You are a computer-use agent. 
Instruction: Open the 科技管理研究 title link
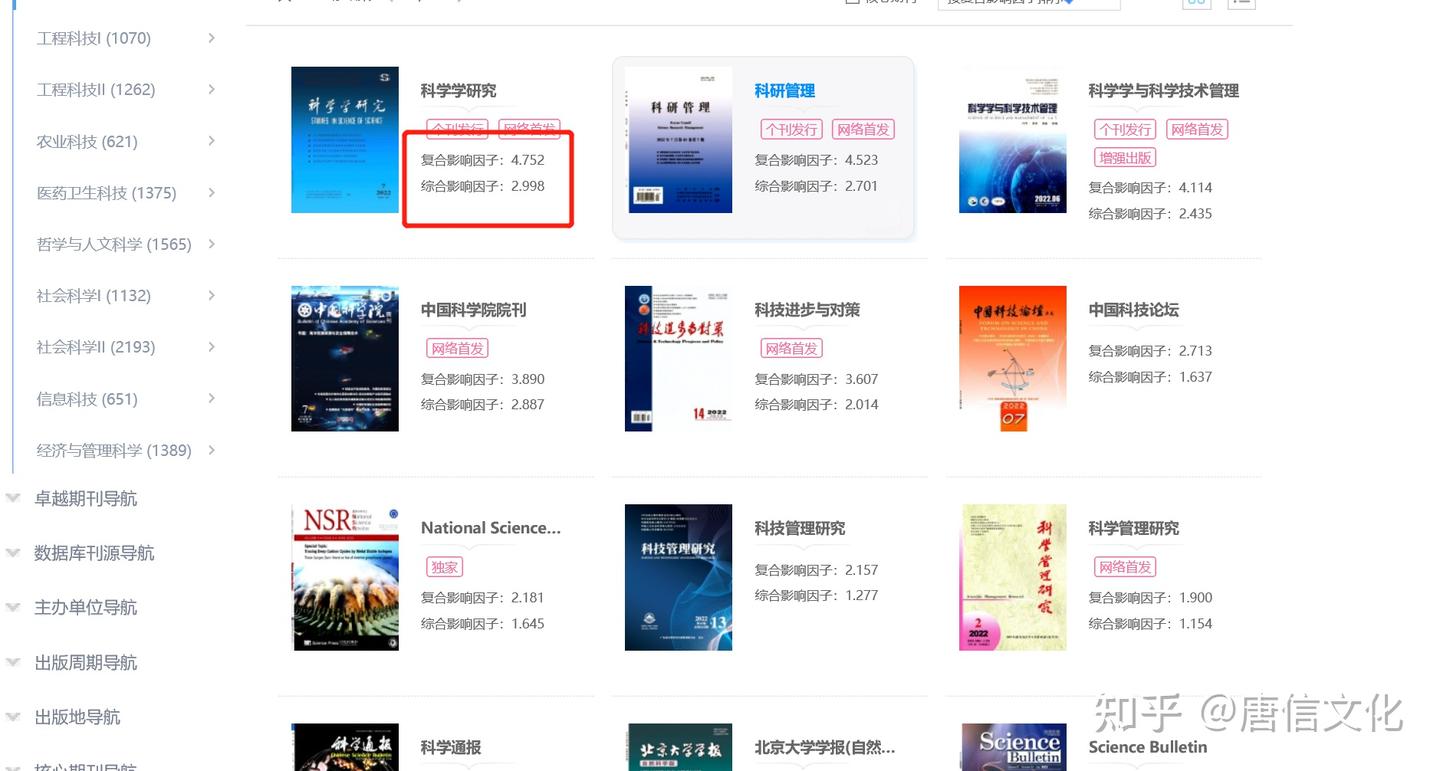[800, 528]
